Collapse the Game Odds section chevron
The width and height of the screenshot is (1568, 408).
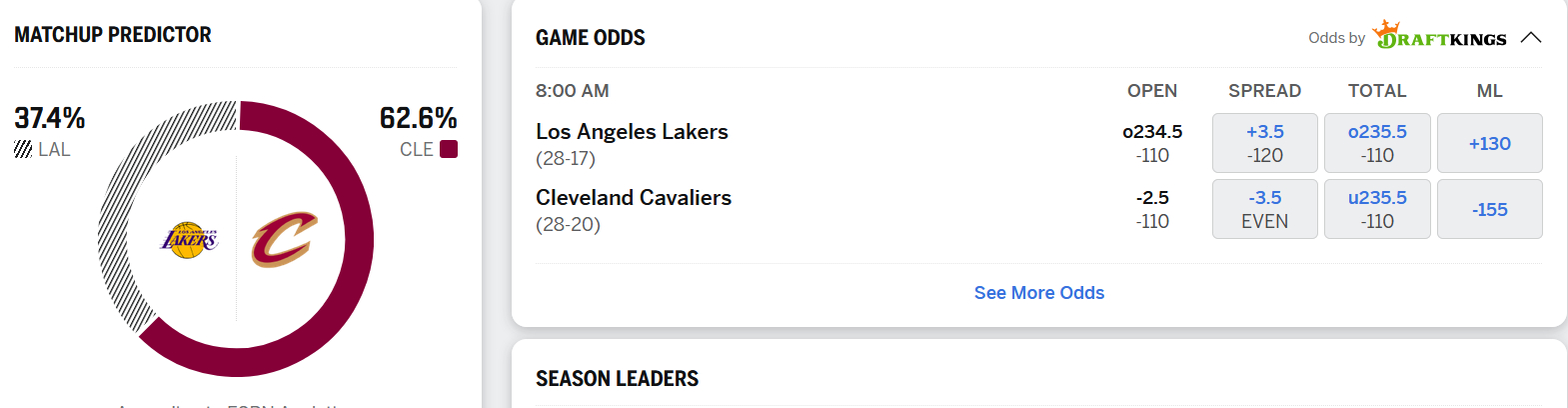tap(1530, 38)
